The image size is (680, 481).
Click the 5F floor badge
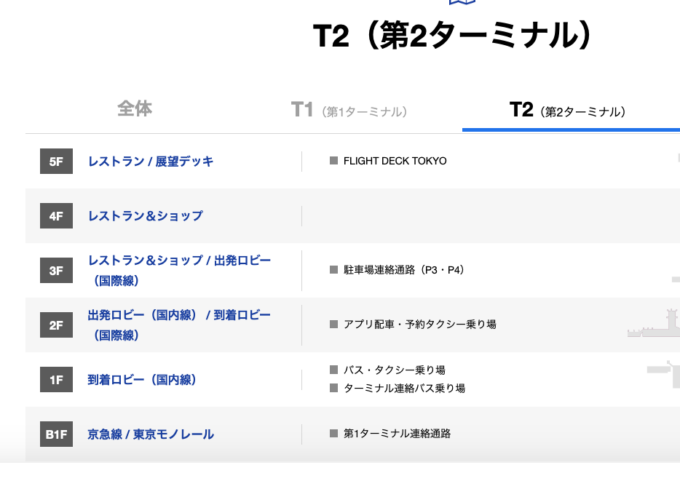pyautogui.click(x=56, y=161)
